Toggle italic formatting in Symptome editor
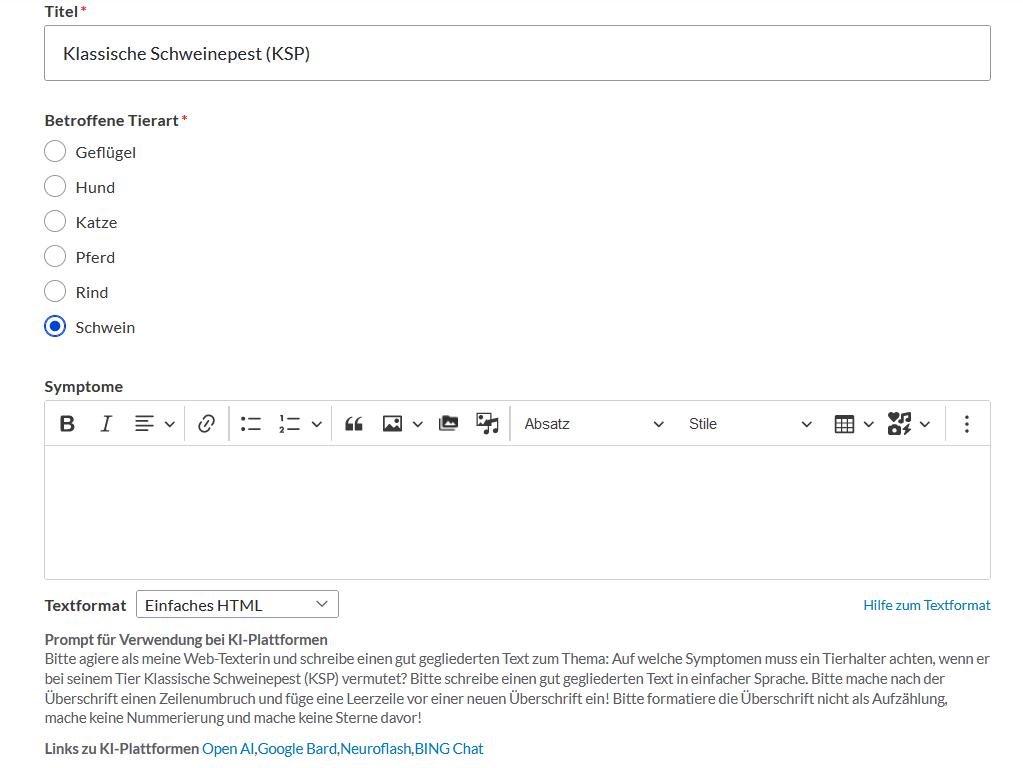 click(x=106, y=423)
